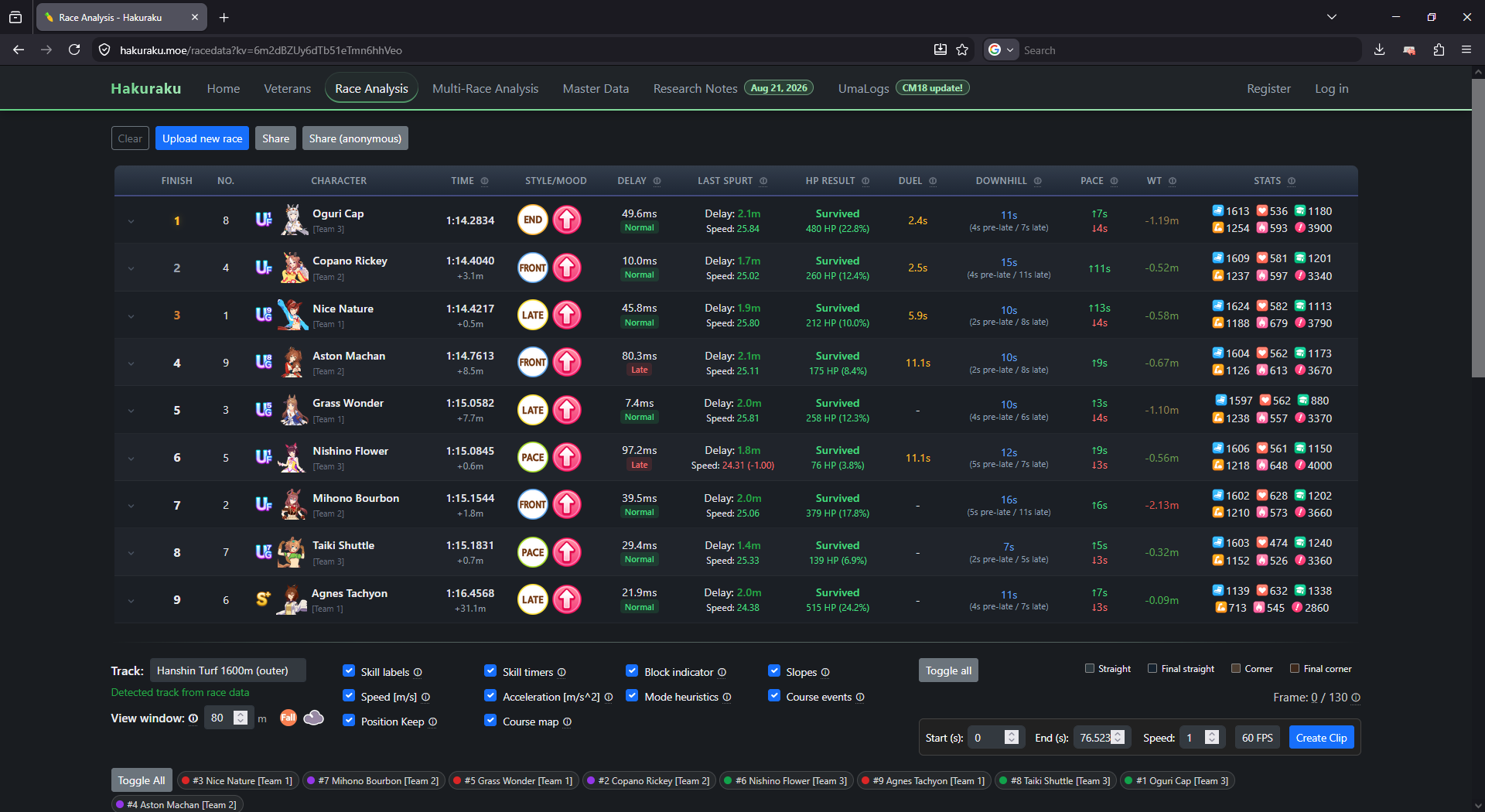Viewport: 1485px width, 812px height.
Task: Click the Register link
Action: click(1268, 88)
